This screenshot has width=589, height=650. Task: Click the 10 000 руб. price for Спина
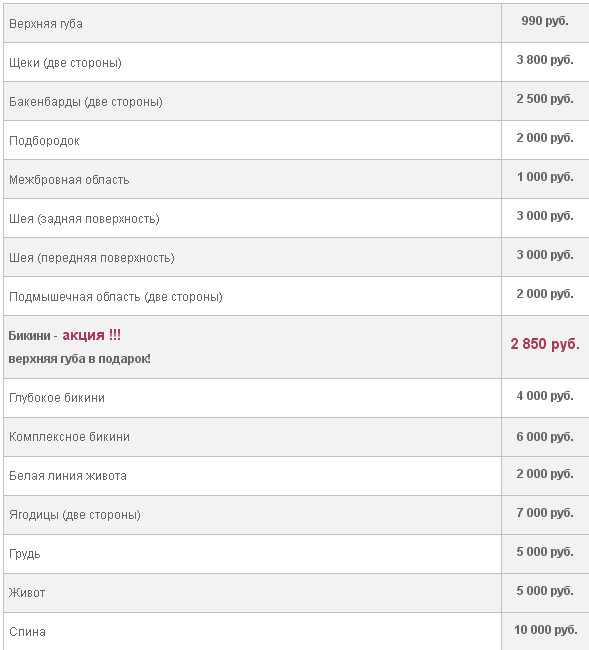tap(545, 630)
